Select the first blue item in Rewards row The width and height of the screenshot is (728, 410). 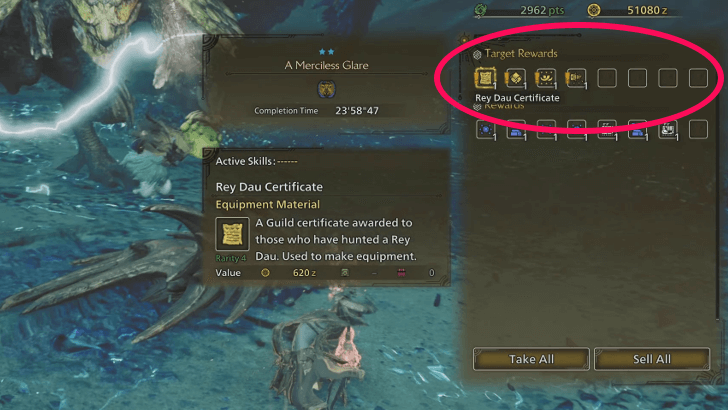486,130
